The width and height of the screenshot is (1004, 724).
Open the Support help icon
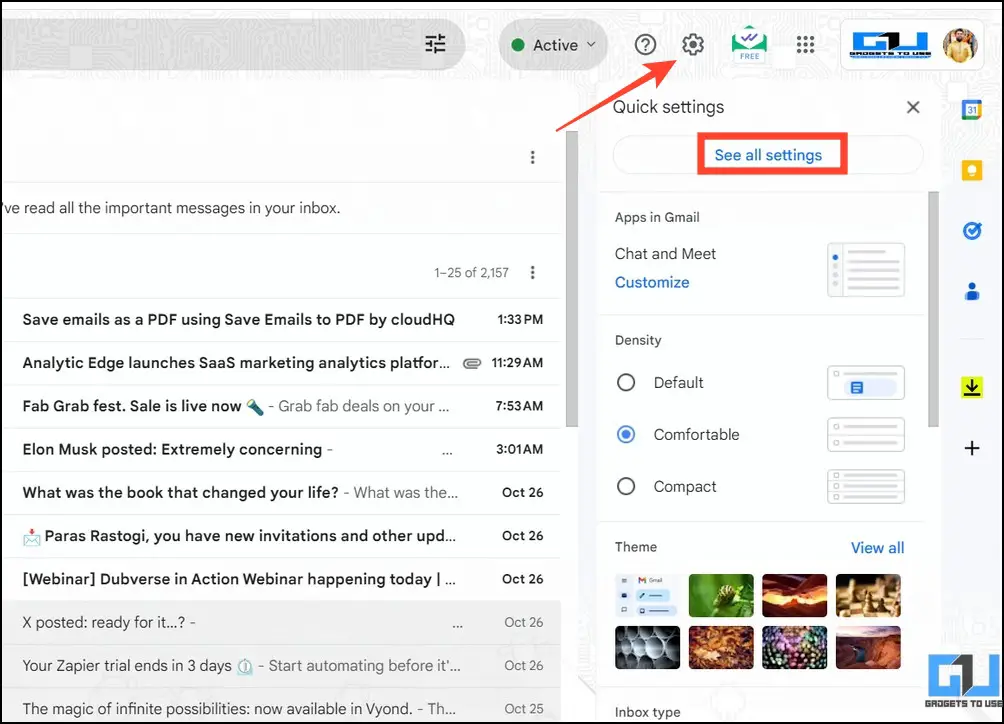tap(645, 45)
